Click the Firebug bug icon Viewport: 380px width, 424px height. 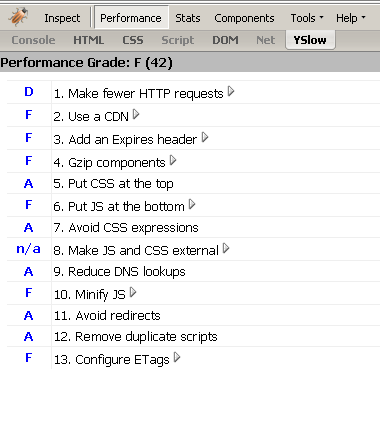18,17
